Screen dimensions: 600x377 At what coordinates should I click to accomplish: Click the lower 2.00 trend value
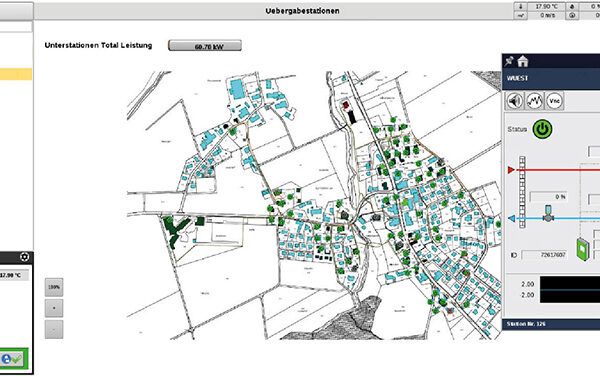pos(527,295)
